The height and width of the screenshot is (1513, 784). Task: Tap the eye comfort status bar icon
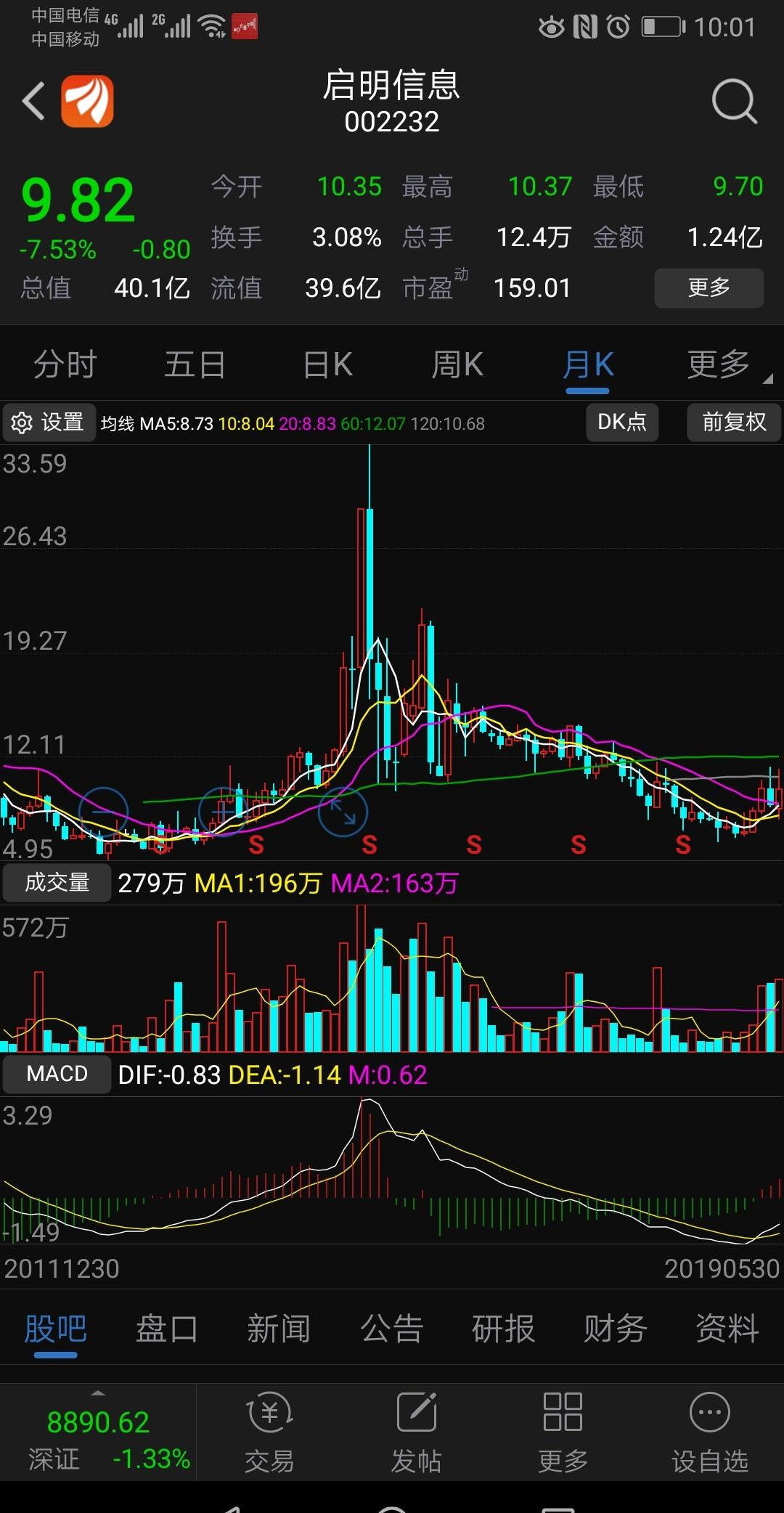pos(551,28)
